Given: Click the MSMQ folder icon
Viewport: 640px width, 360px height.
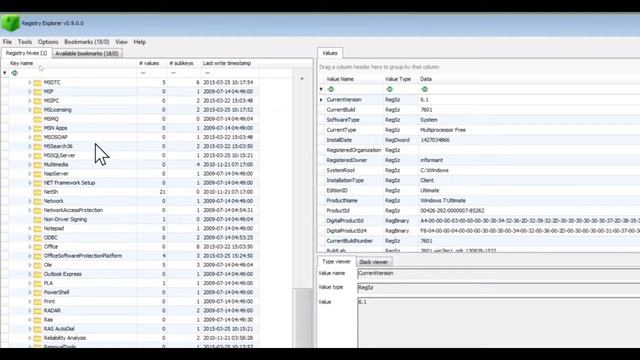Looking at the screenshot, I should [38, 119].
